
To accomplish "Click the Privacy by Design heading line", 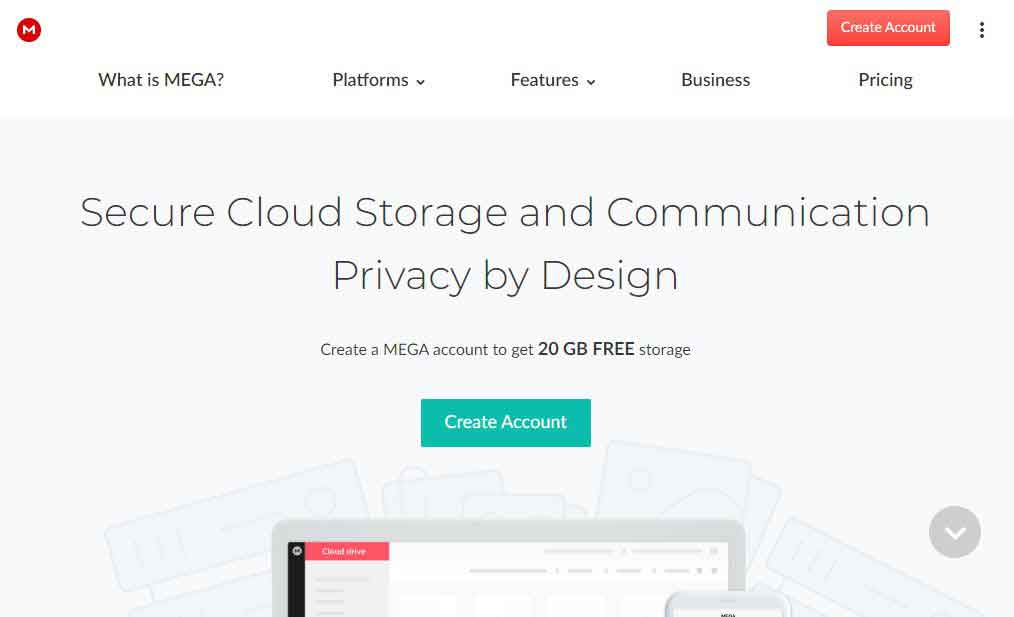I will pos(505,275).
